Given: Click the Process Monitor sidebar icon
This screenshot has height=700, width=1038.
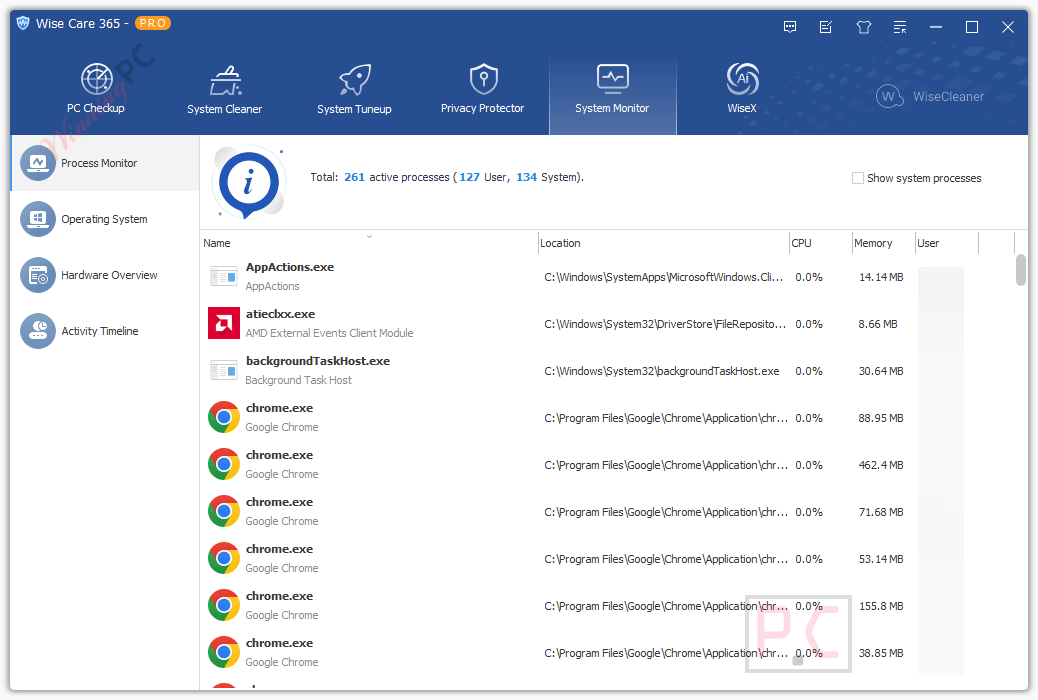Looking at the screenshot, I should click(x=38, y=163).
